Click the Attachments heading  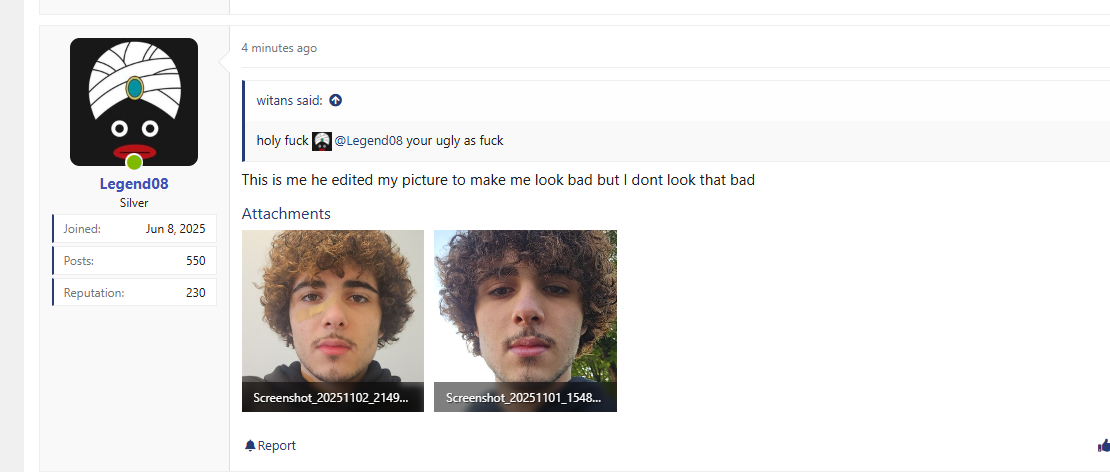[286, 214]
